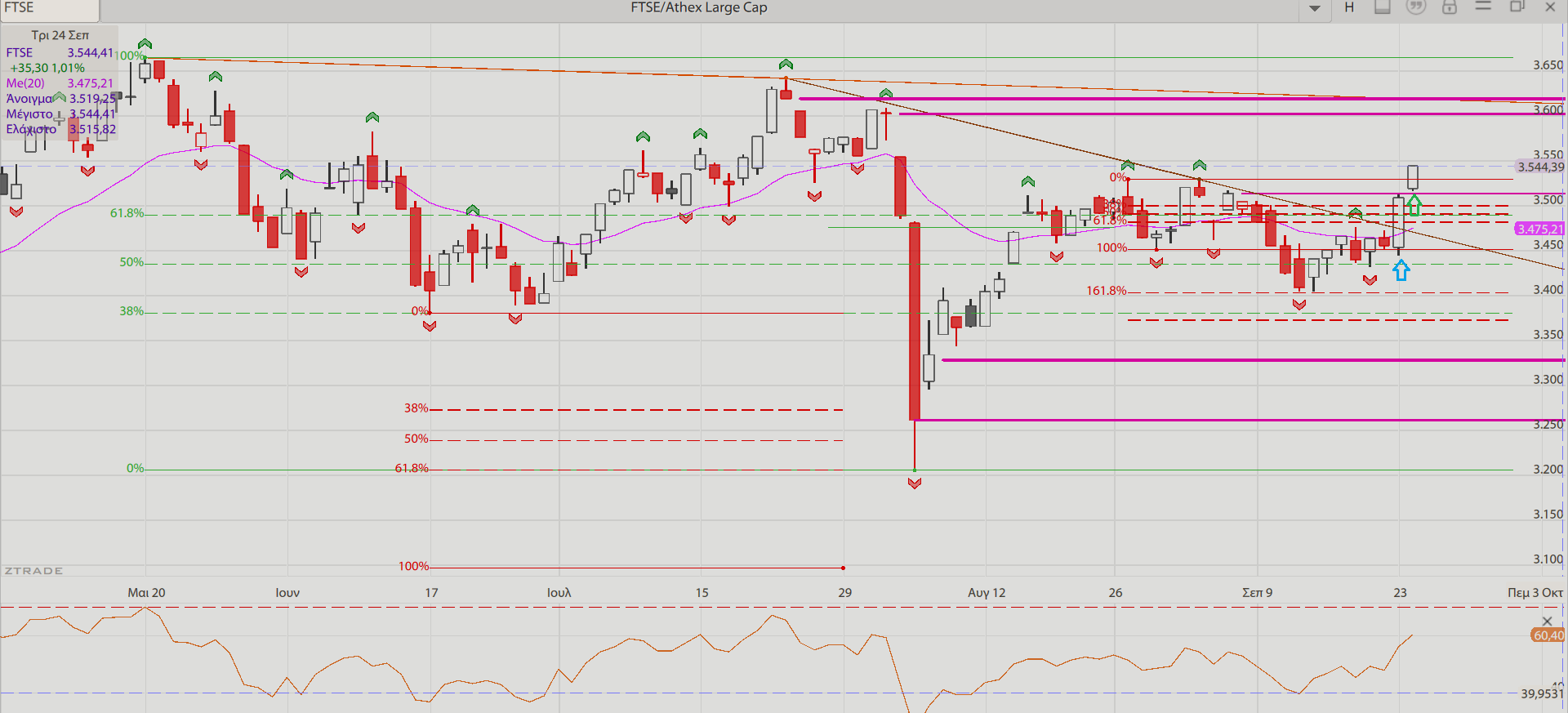Click the 39,9531 RSI level label
The width and height of the screenshot is (1568, 713).
pos(1543,693)
